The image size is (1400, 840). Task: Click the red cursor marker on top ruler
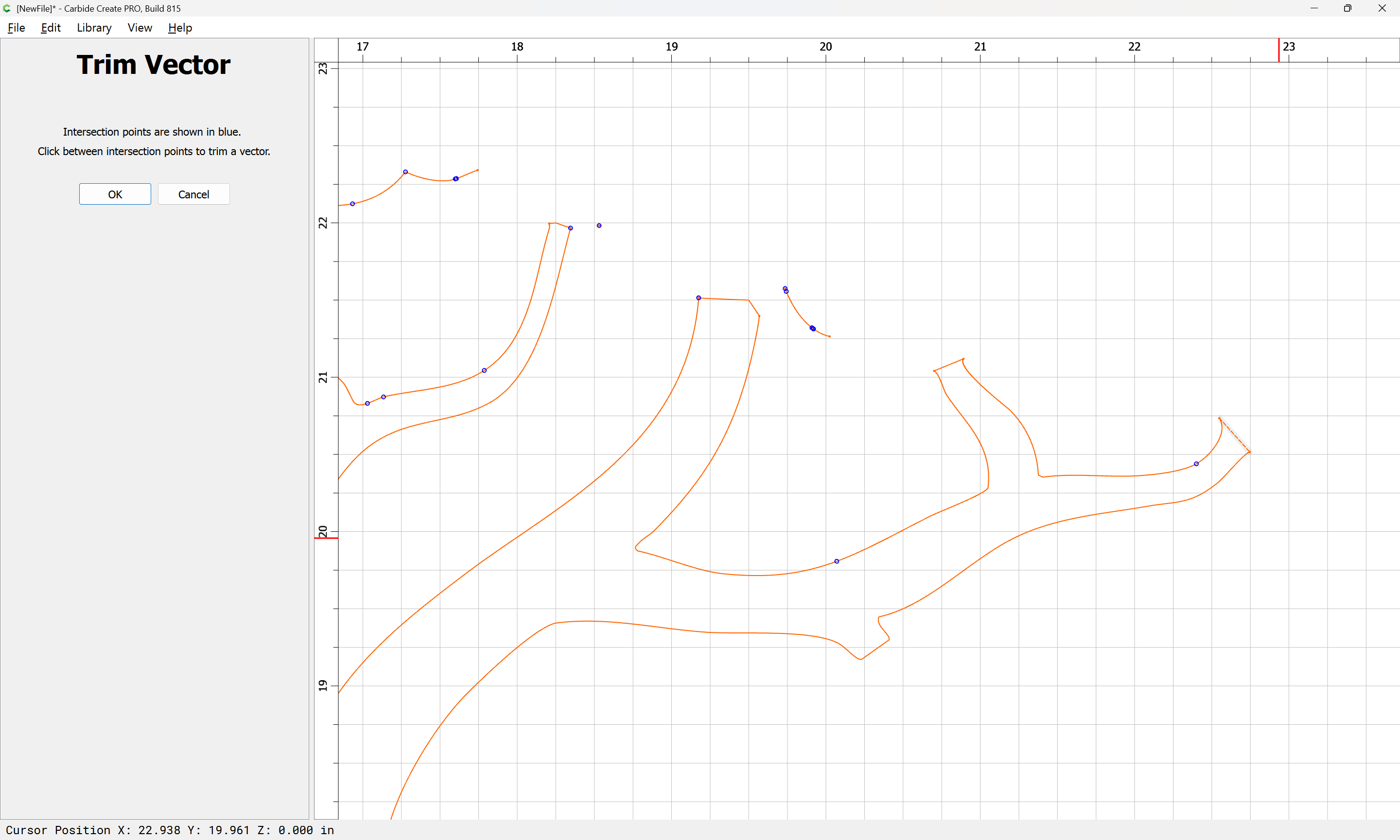[1278, 51]
